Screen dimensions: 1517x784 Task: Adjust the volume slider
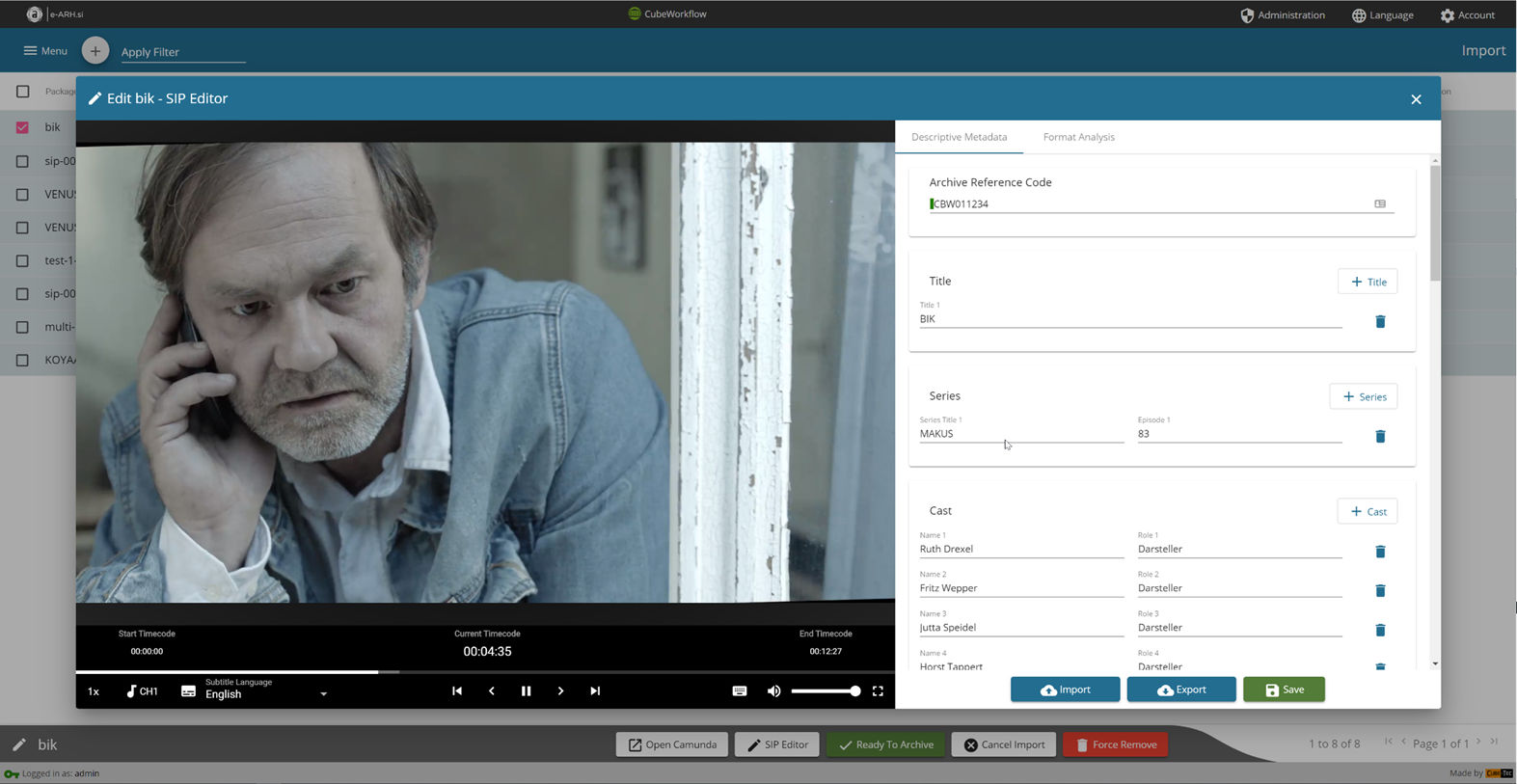tap(825, 690)
